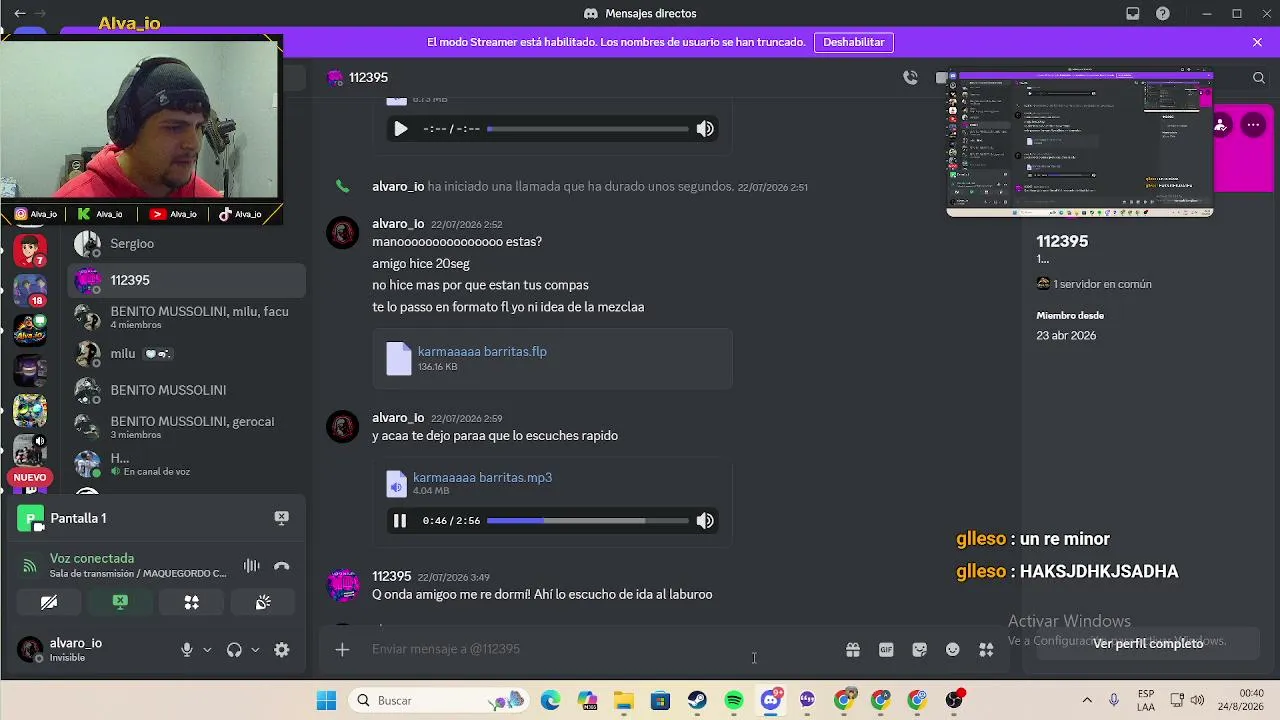This screenshot has height=720, width=1280.
Task: Open the soundboard in voice panel
Action: tap(262, 602)
